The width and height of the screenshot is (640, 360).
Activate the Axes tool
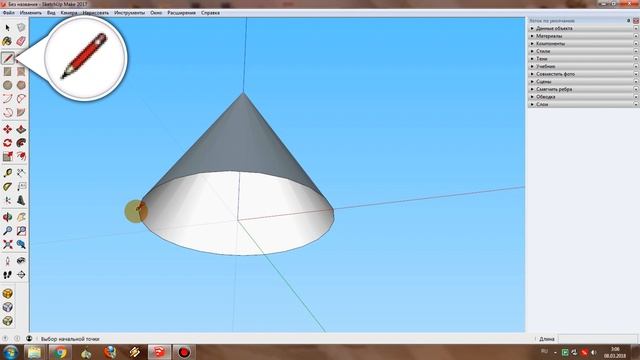(7, 200)
